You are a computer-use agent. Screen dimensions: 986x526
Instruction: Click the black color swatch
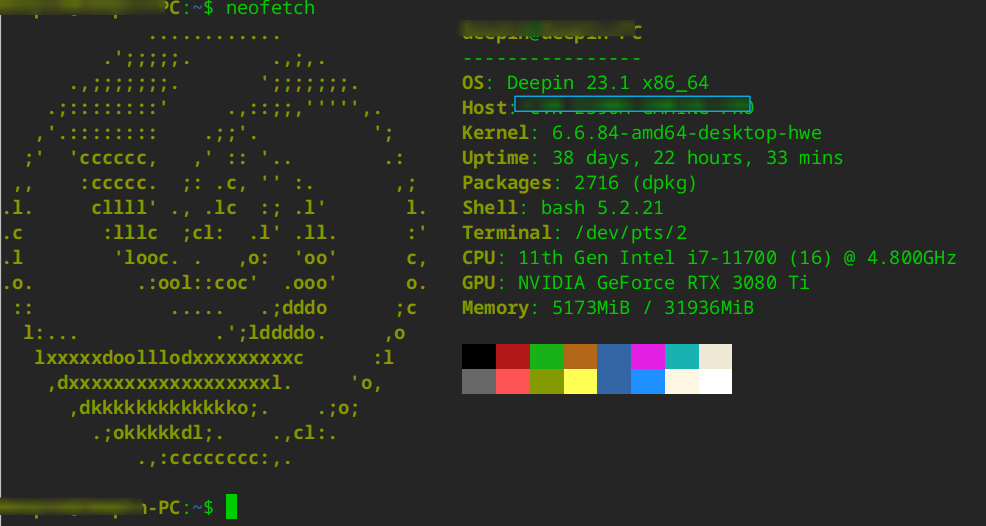coord(479,356)
